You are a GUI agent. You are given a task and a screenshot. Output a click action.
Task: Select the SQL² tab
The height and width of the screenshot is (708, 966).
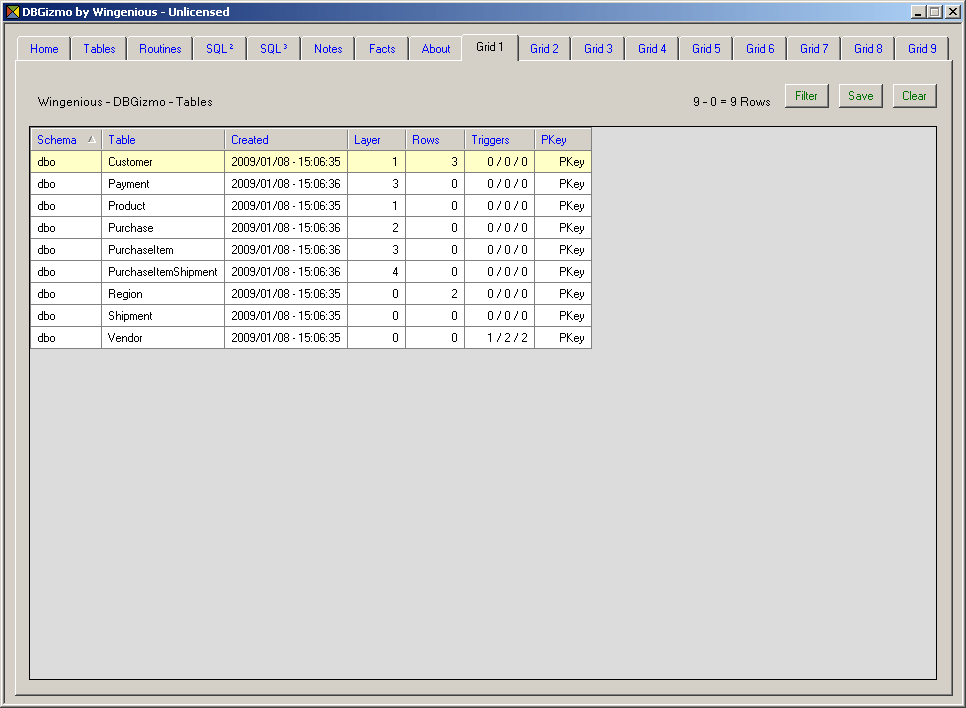219,49
